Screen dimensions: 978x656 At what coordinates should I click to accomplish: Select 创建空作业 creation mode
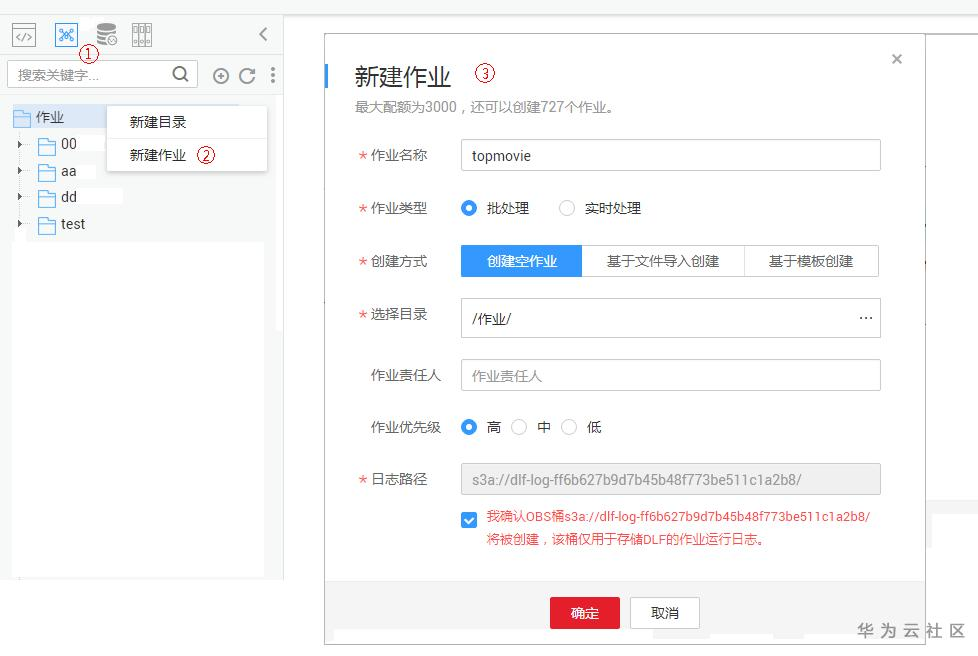521,261
